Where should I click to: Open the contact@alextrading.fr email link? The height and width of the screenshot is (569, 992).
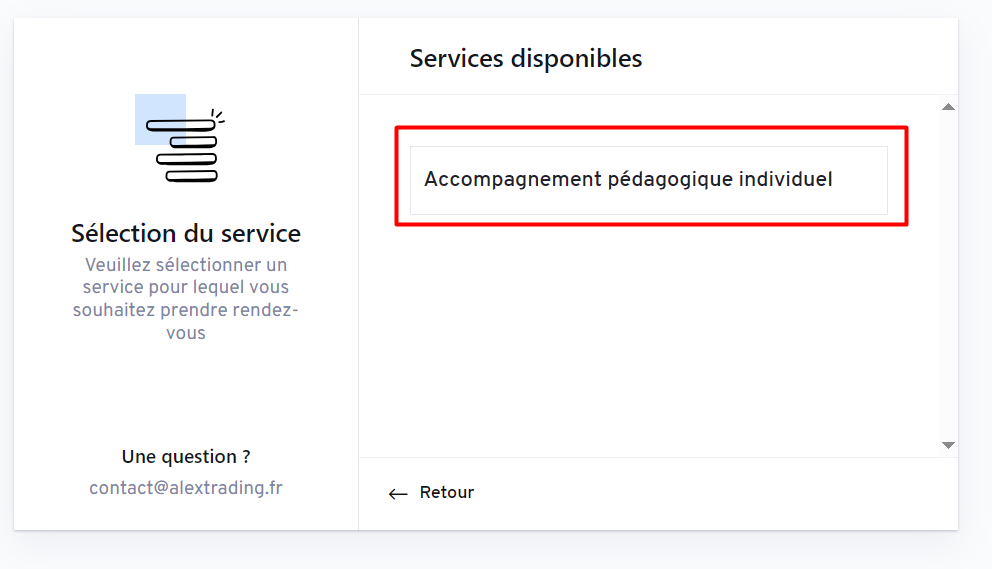click(x=186, y=488)
